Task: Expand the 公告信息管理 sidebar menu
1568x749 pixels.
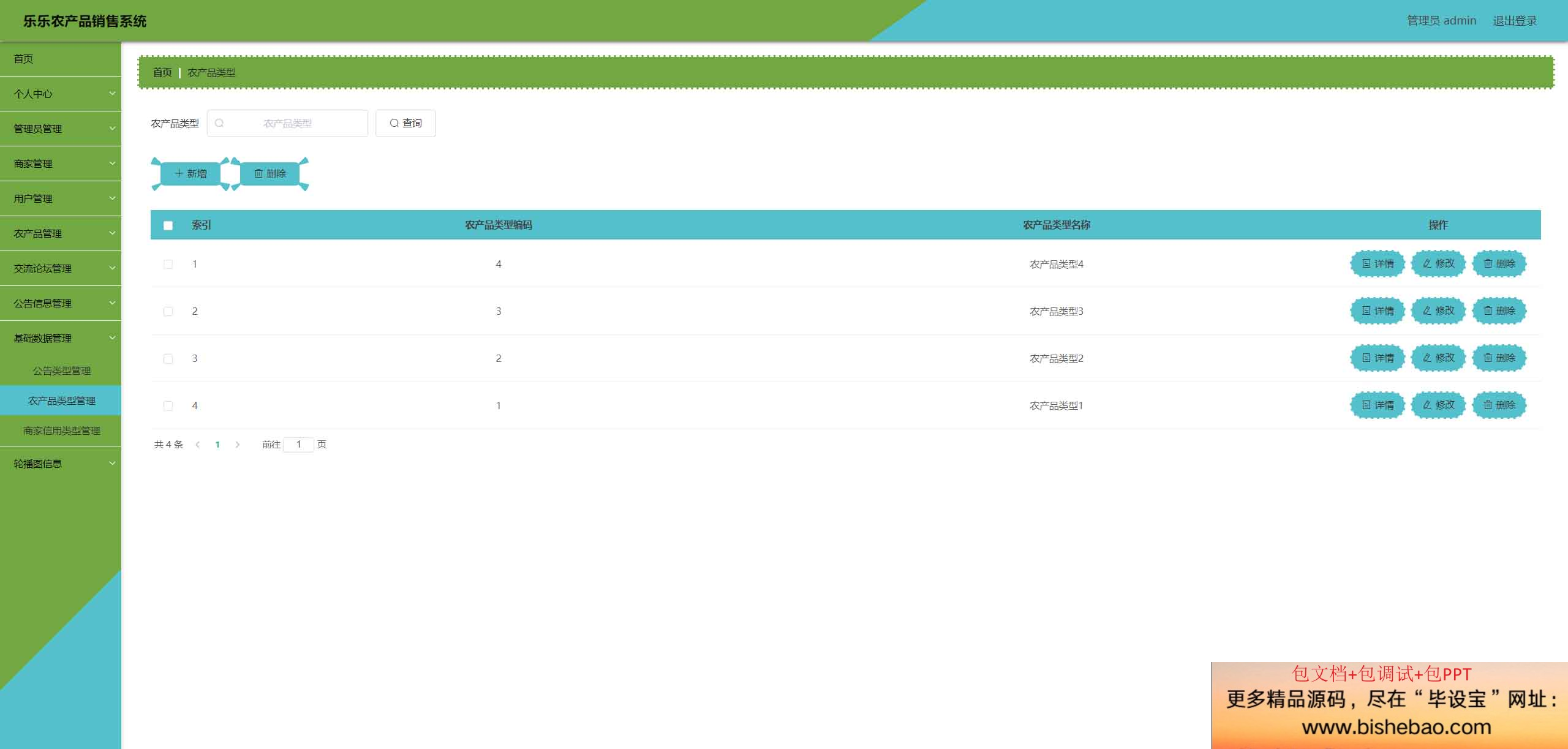Action: 61,303
